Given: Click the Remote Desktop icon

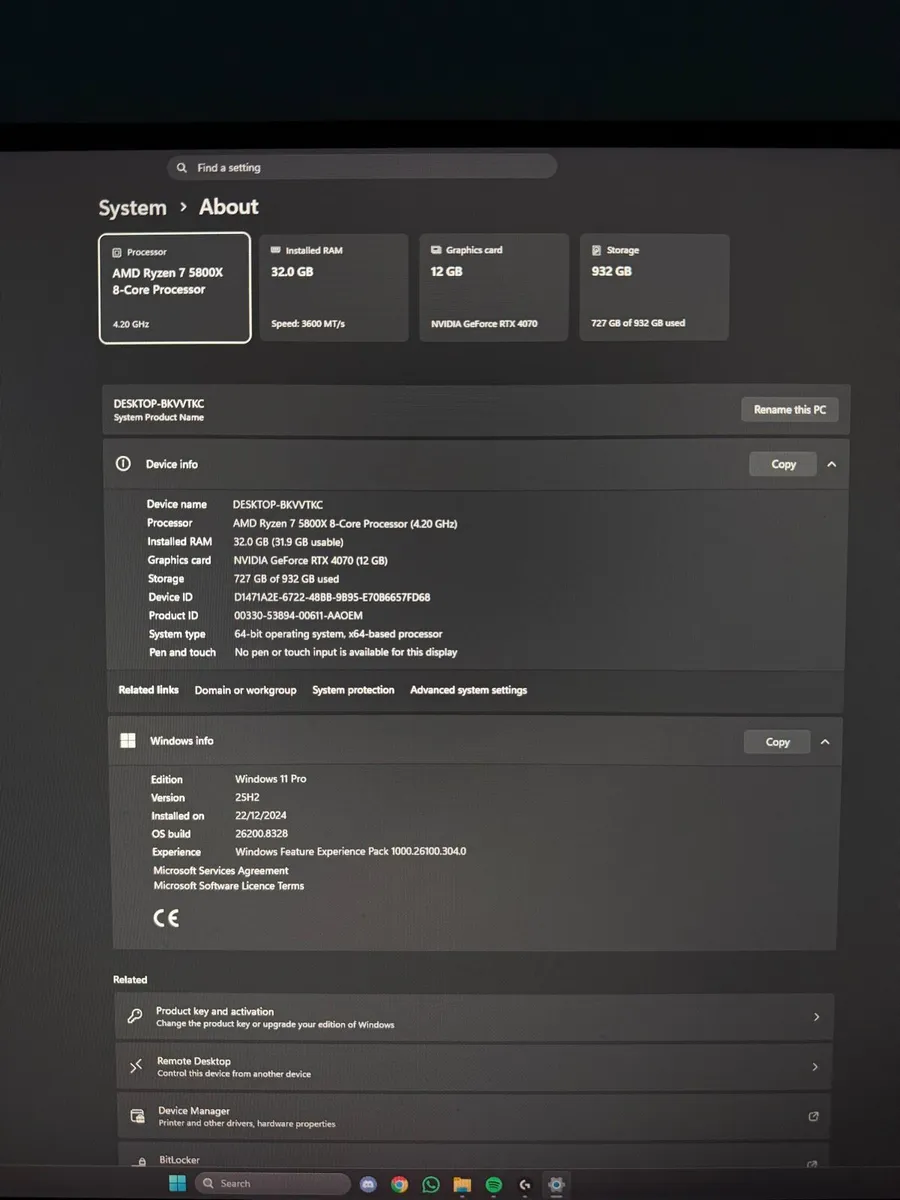Looking at the screenshot, I should point(136,1067).
